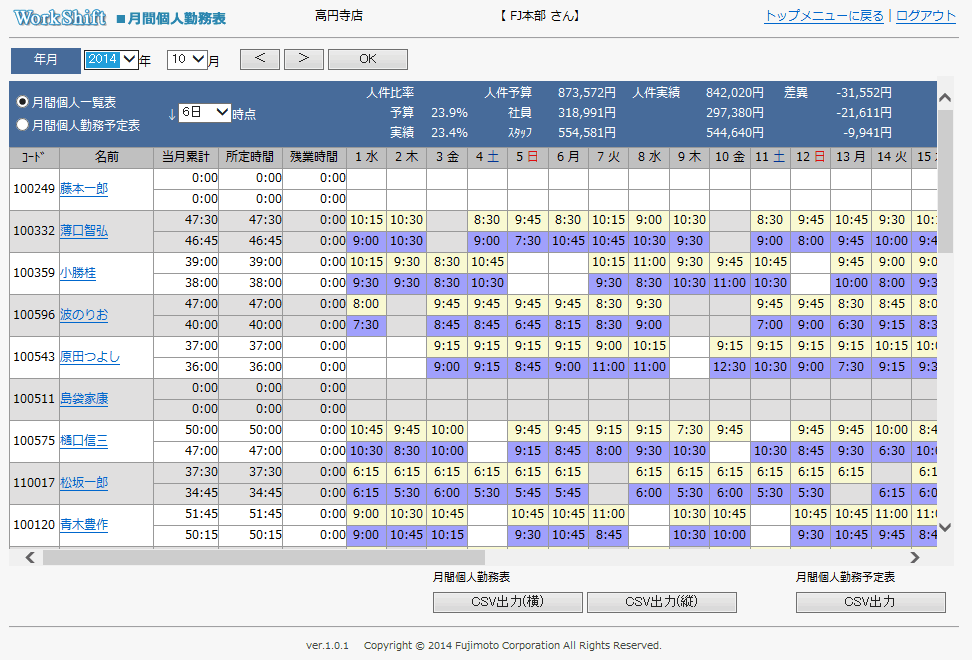972x660 pixels.
Task: Click the OK button
Action: 368,59
